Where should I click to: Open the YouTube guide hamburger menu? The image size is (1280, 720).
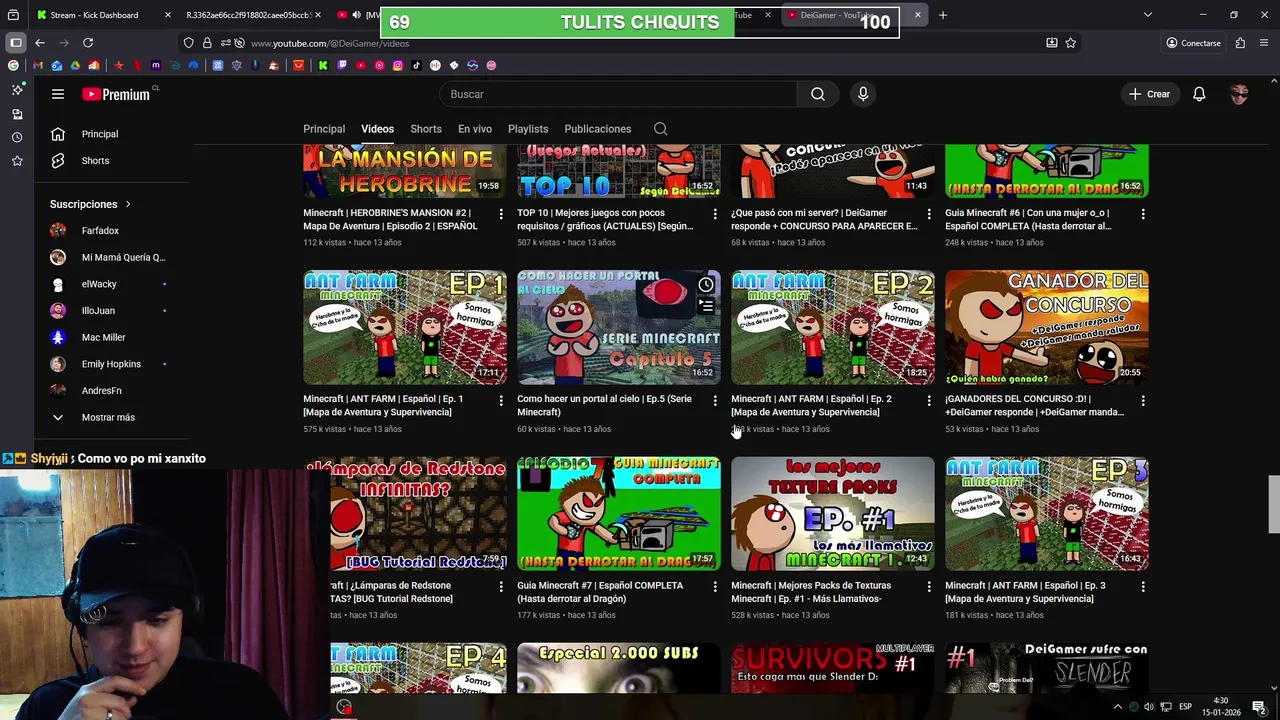click(58, 94)
